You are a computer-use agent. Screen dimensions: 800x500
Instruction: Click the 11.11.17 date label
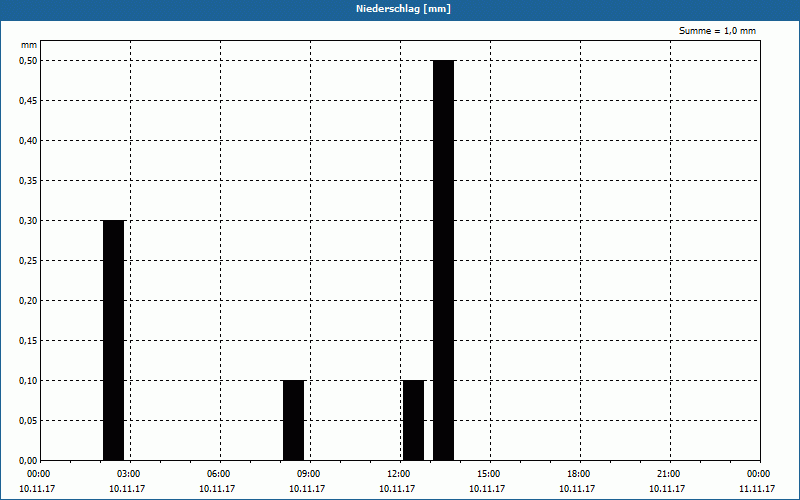pyautogui.click(x=757, y=489)
